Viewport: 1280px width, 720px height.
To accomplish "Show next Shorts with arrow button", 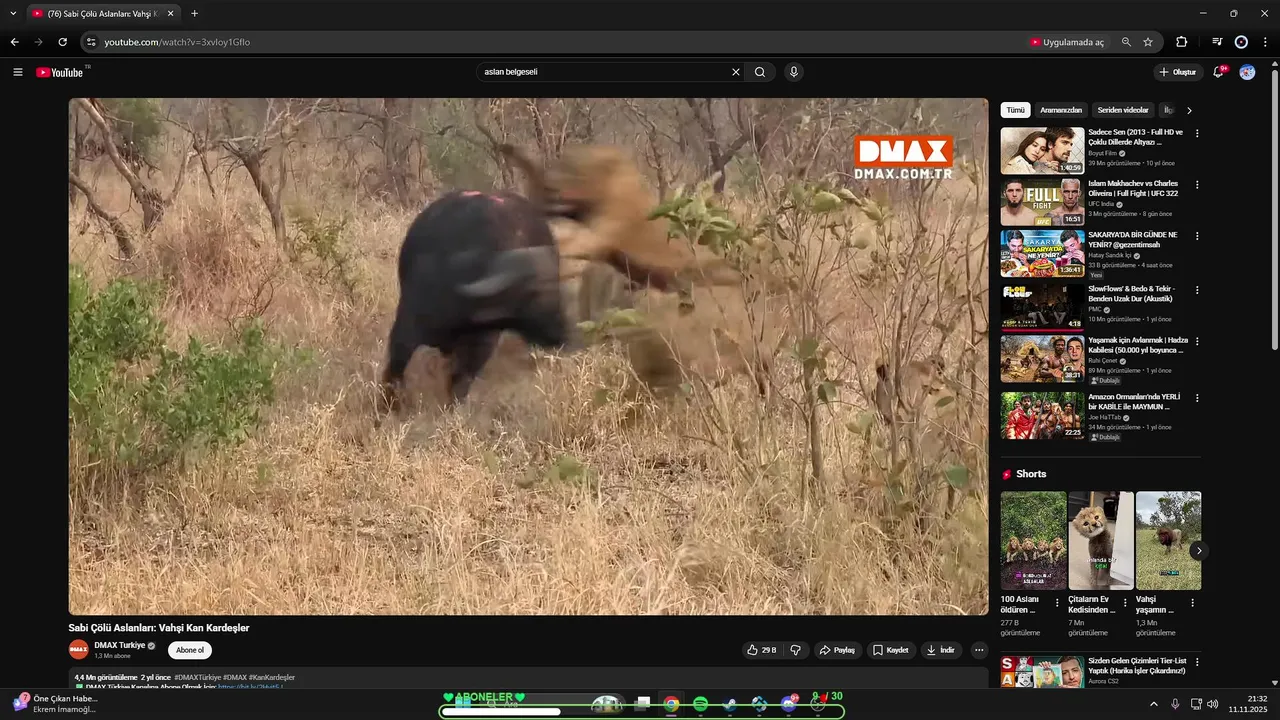I will [1199, 551].
